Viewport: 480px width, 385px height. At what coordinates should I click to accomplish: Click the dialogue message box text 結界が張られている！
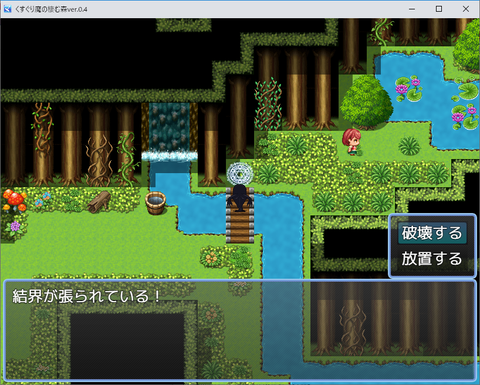click(86, 296)
